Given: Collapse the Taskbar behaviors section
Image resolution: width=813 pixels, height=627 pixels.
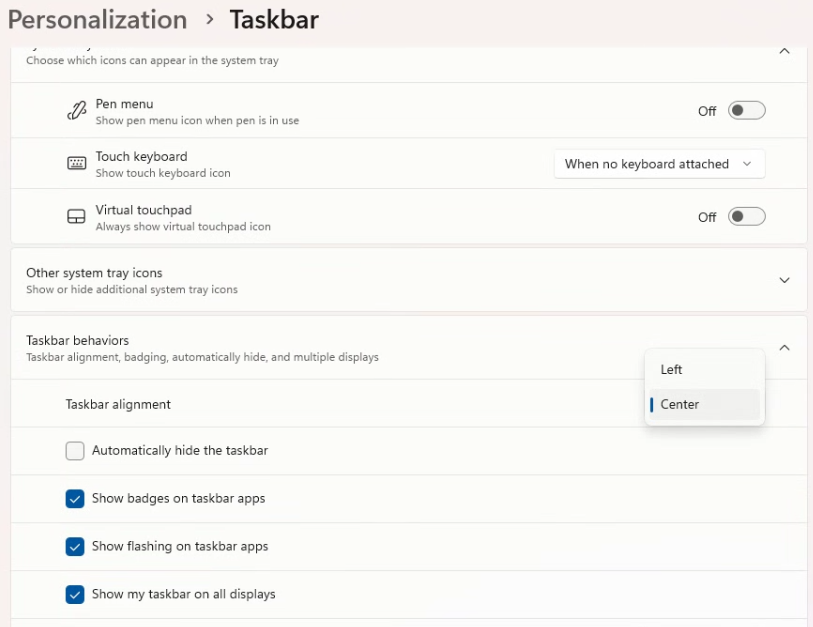Looking at the screenshot, I should pos(784,348).
